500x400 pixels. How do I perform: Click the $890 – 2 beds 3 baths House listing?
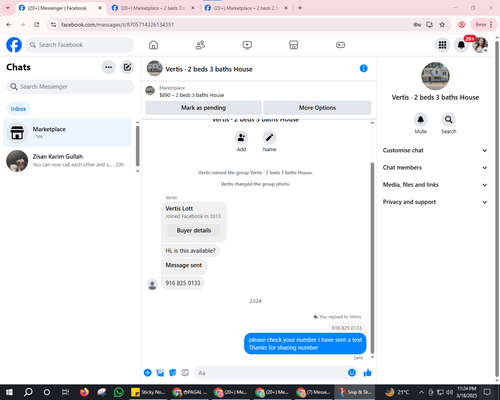192,95
